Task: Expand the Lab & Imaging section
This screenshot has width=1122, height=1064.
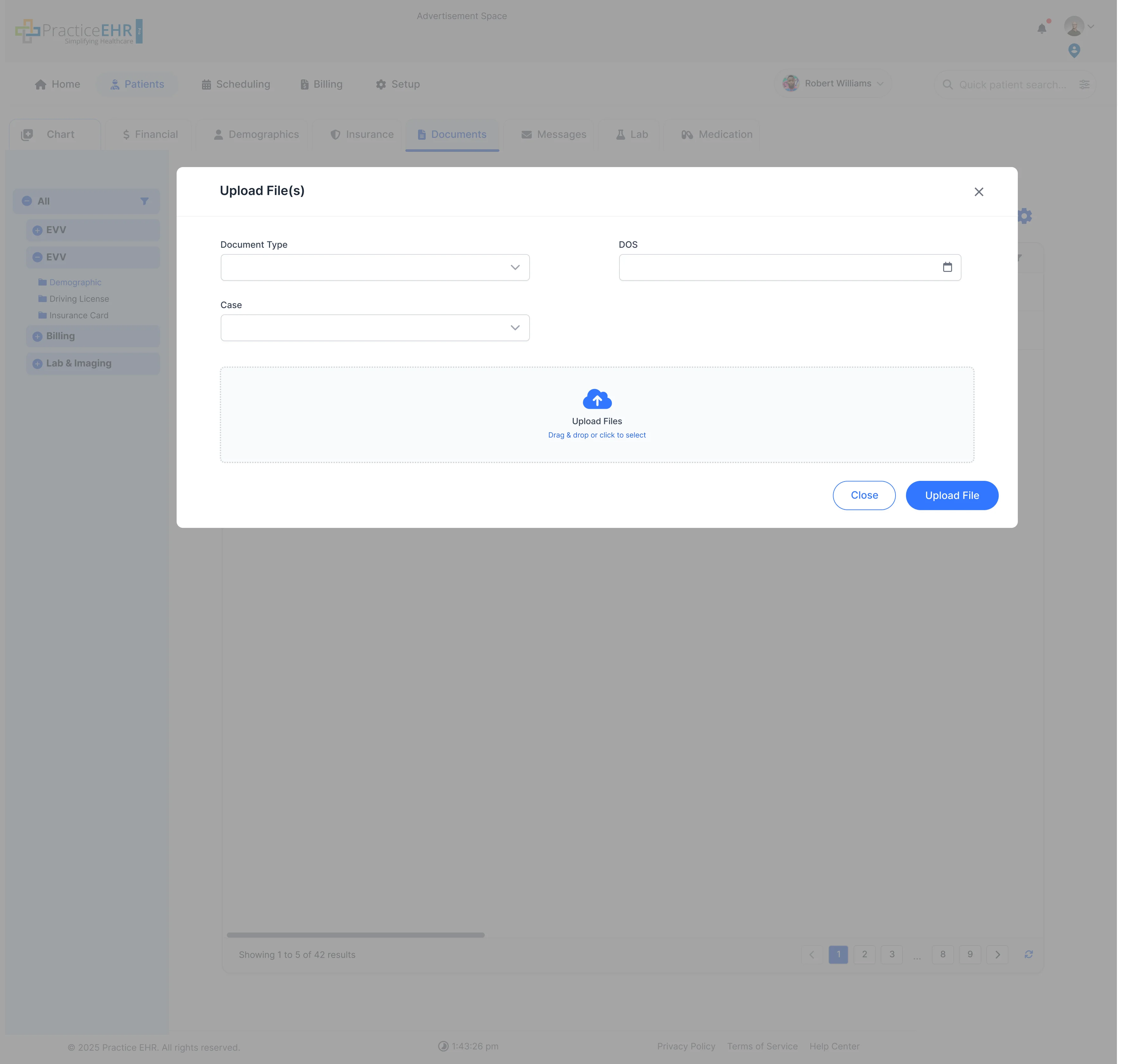Action: click(37, 363)
